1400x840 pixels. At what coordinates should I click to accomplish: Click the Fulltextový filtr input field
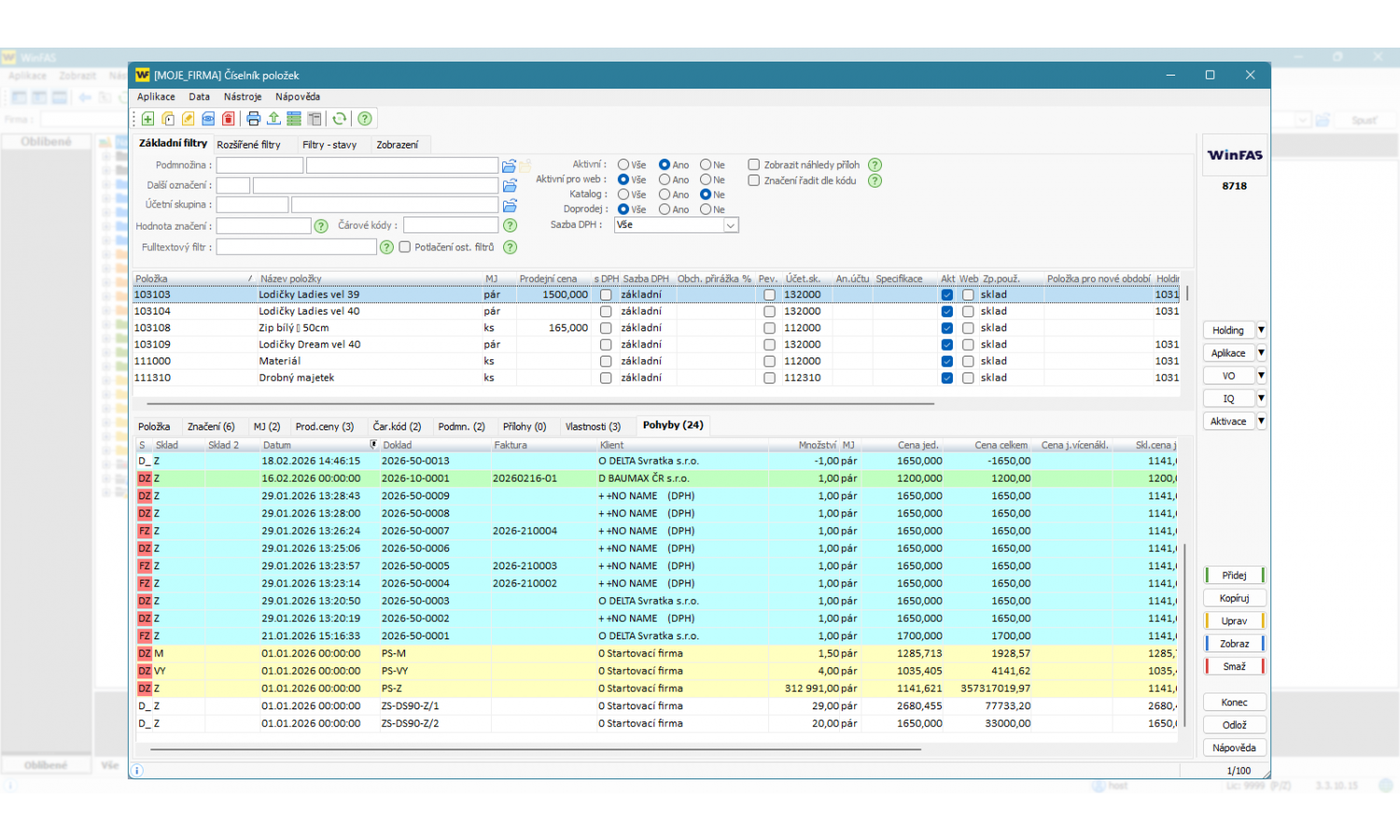tap(296, 247)
